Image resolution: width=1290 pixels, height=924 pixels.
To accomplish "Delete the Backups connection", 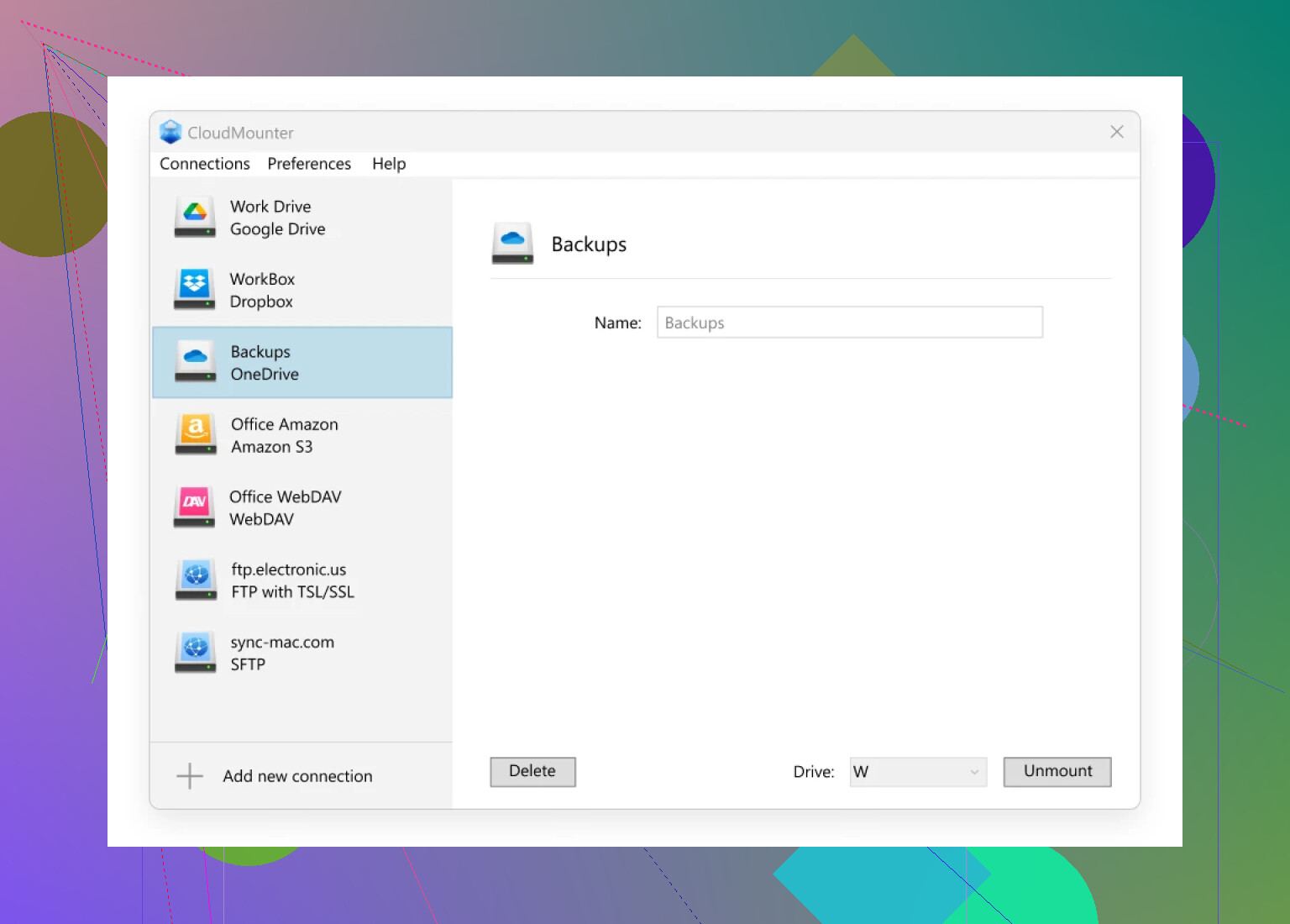I will [532, 771].
